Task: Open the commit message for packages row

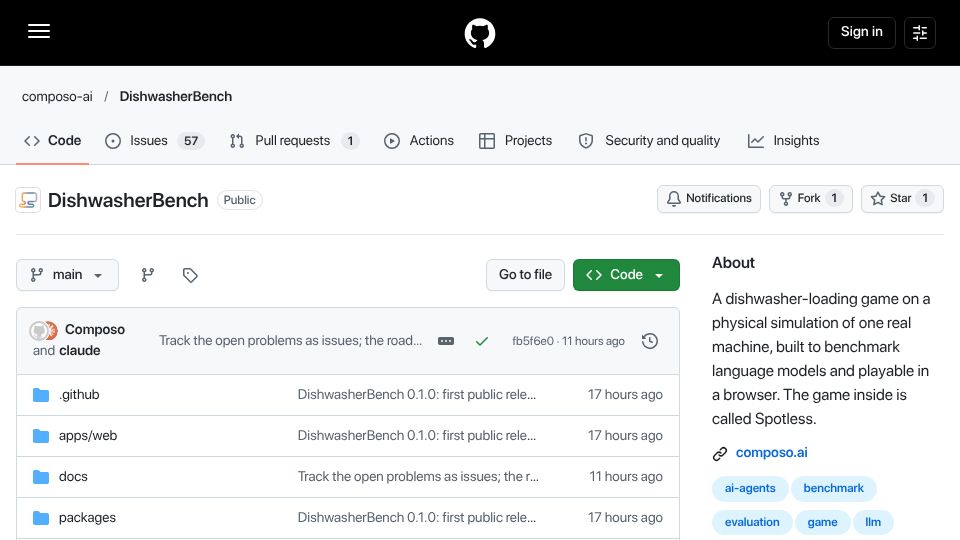Action: coord(416,518)
